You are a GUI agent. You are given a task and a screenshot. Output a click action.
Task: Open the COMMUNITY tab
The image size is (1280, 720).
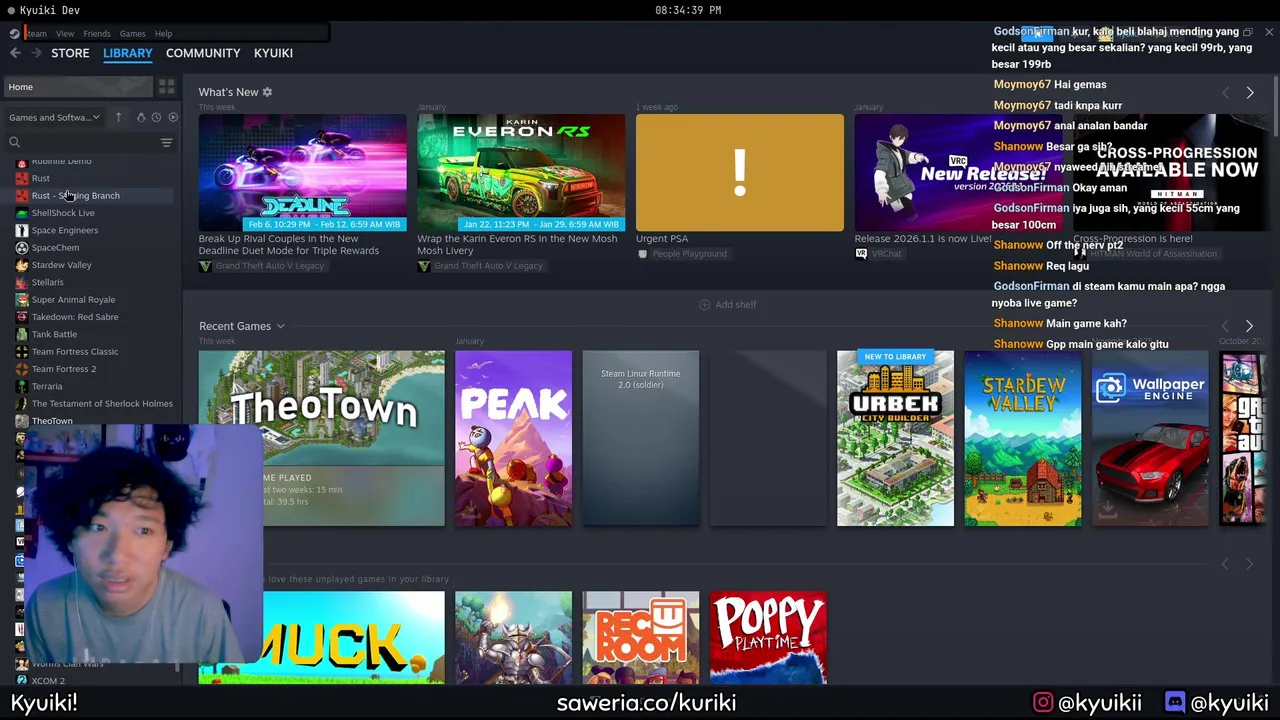(203, 53)
